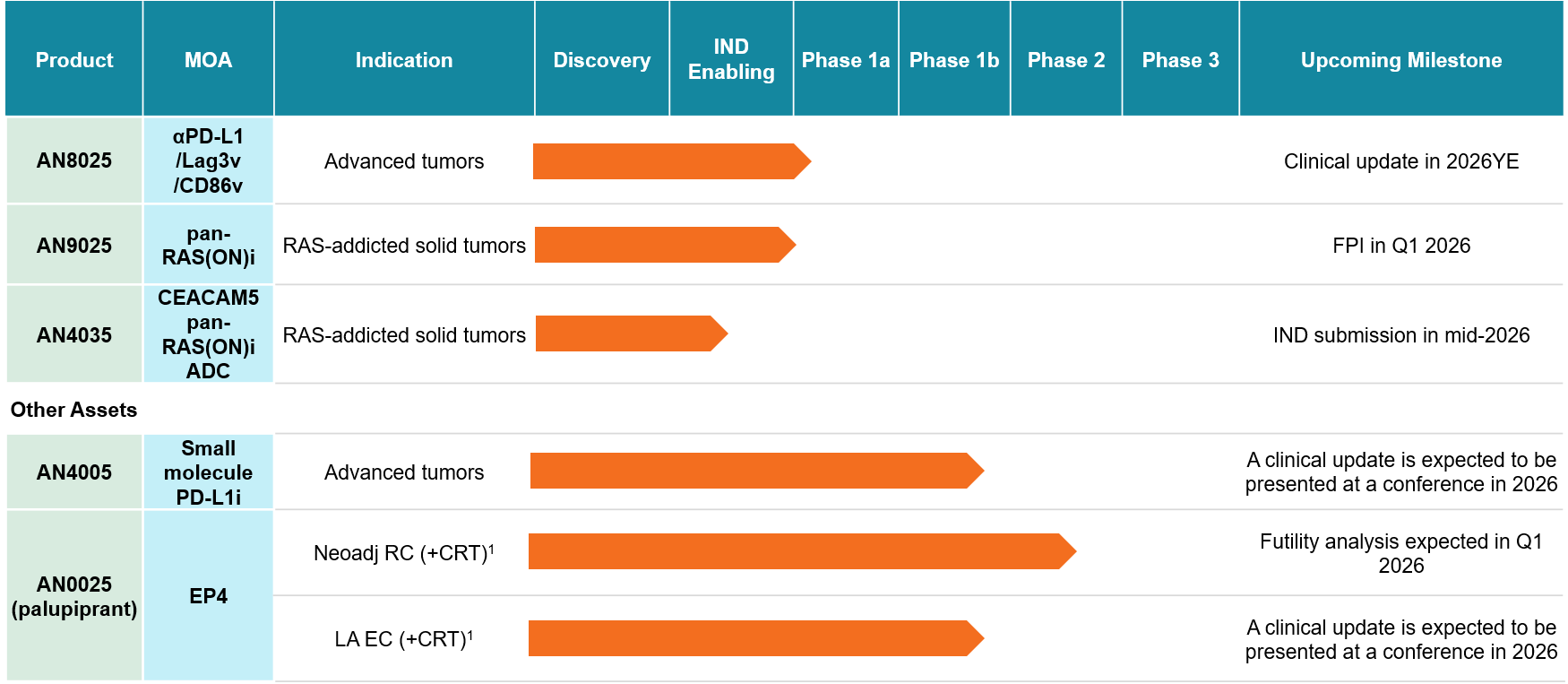Select the AN0025 (palupiprant) cell
Image resolution: width=1568 pixels, height=684 pixels.
click(x=74, y=596)
